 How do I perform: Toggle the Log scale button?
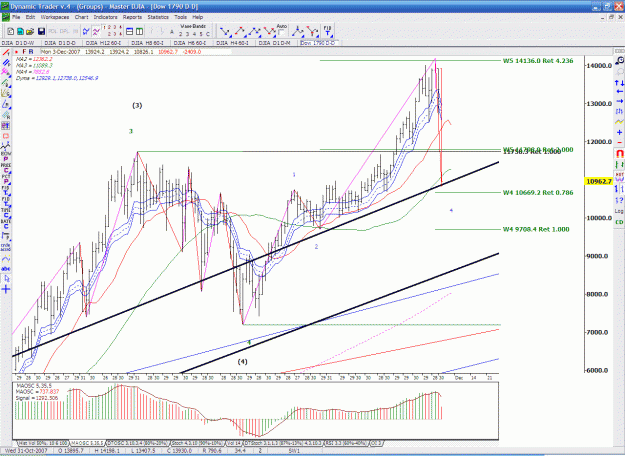click(619, 211)
